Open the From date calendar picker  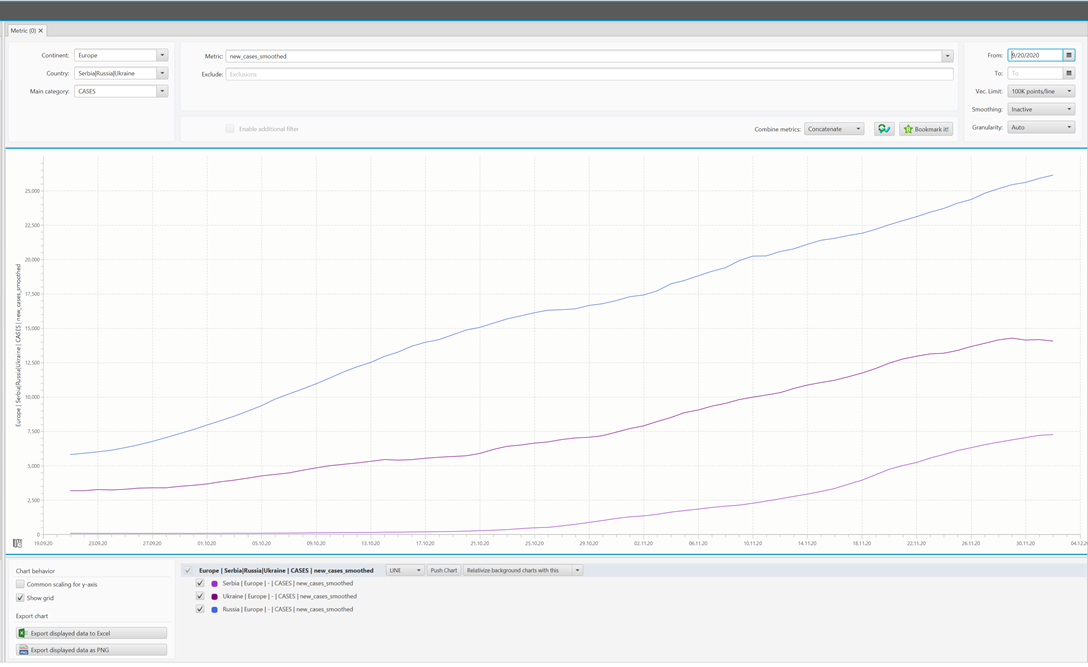tap(1069, 56)
